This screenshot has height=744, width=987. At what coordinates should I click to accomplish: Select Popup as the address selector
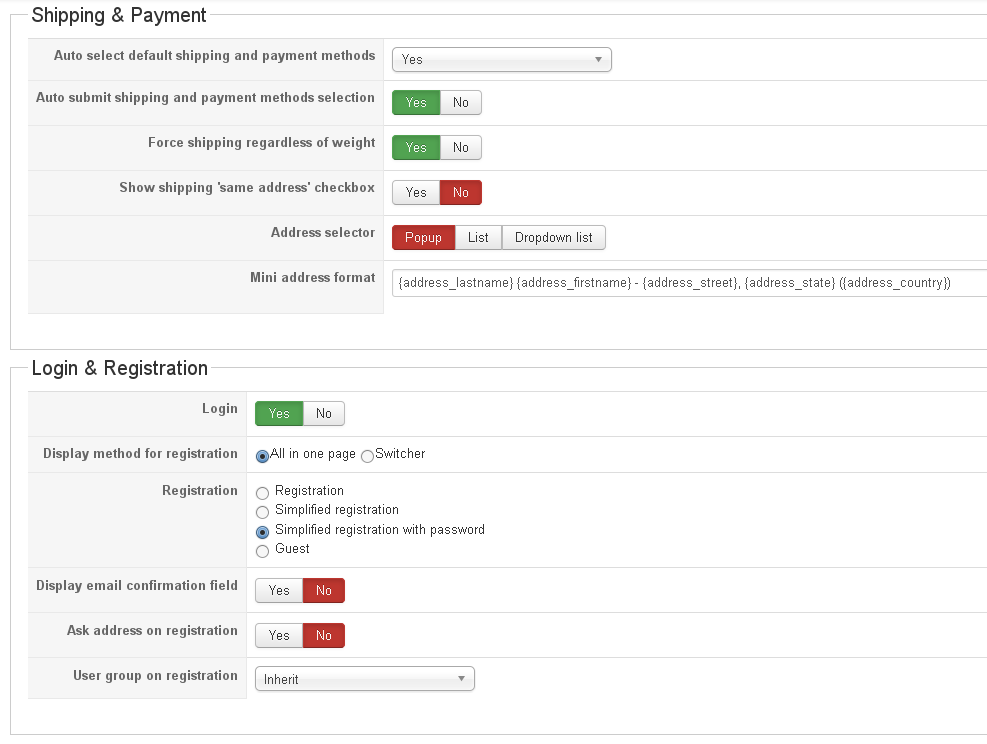click(423, 238)
